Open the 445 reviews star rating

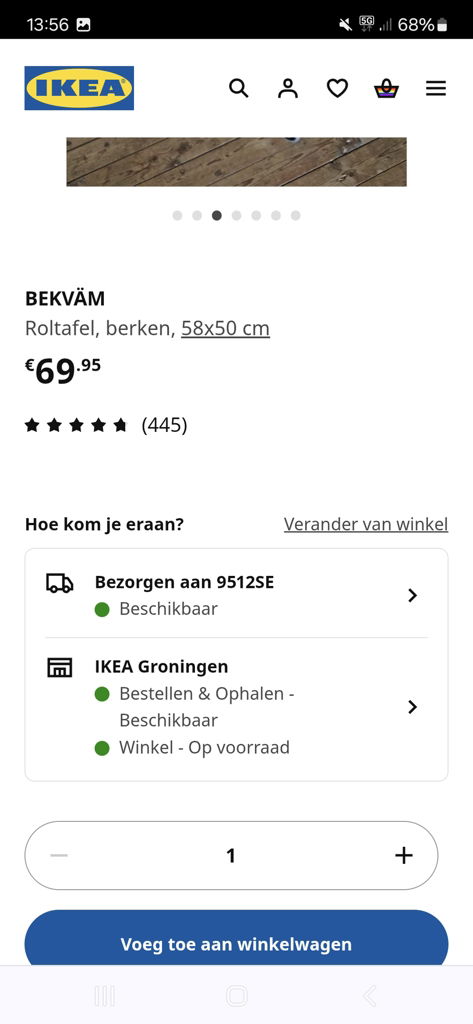pyautogui.click(x=106, y=426)
